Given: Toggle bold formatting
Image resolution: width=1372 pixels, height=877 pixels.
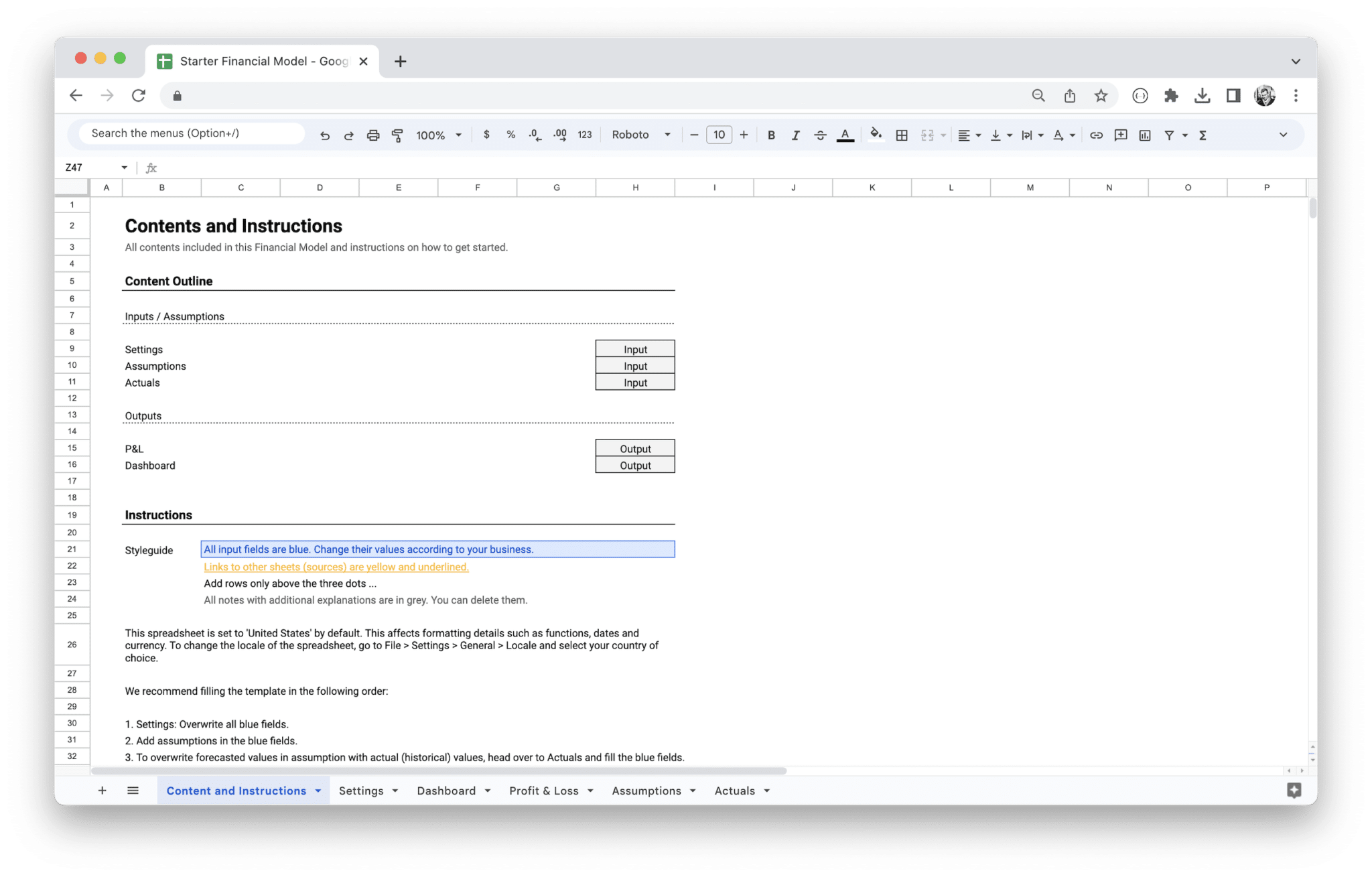Looking at the screenshot, I should [x=771, y=135].
